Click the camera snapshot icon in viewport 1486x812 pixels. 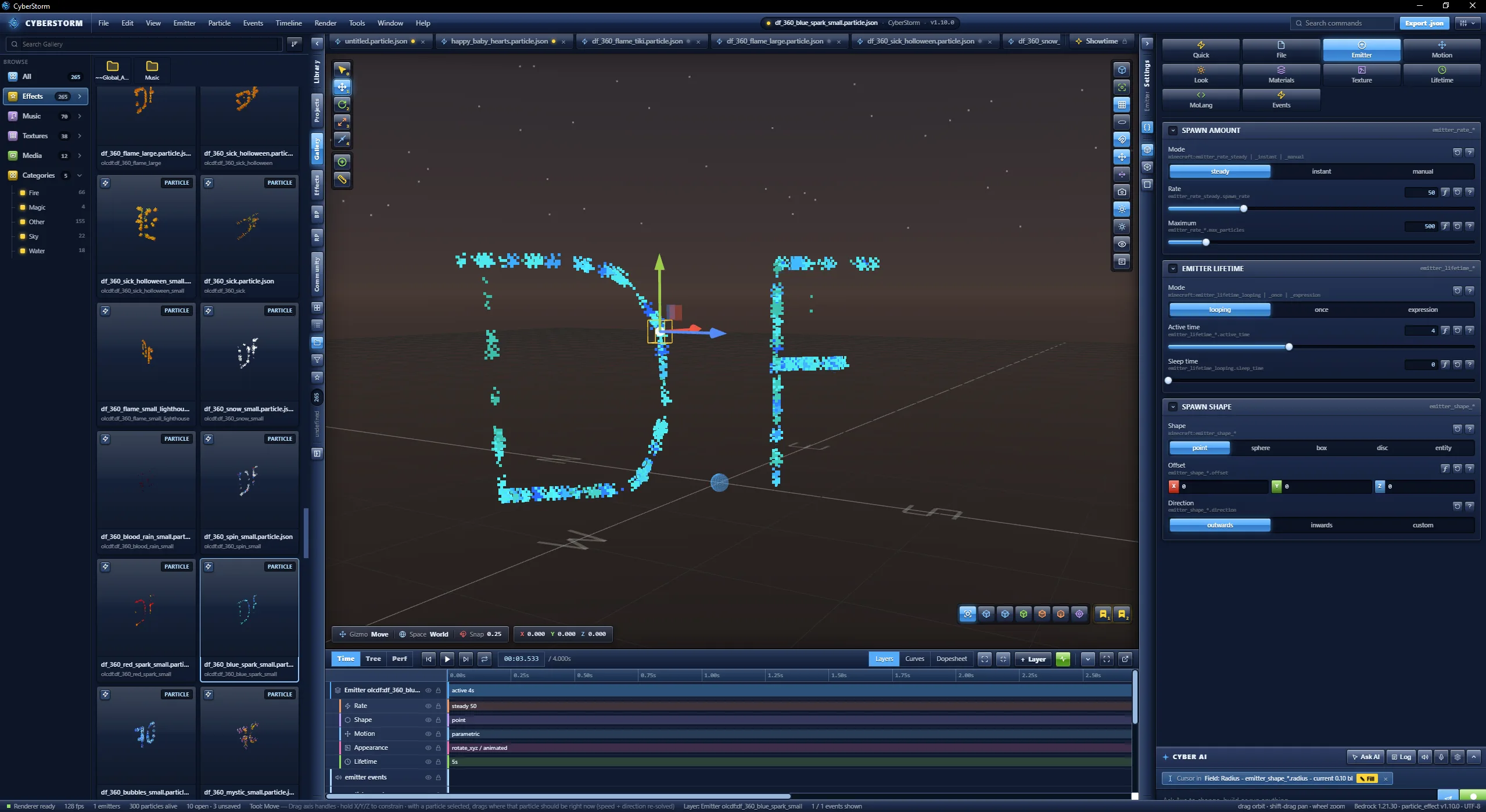coord(1122,192)
